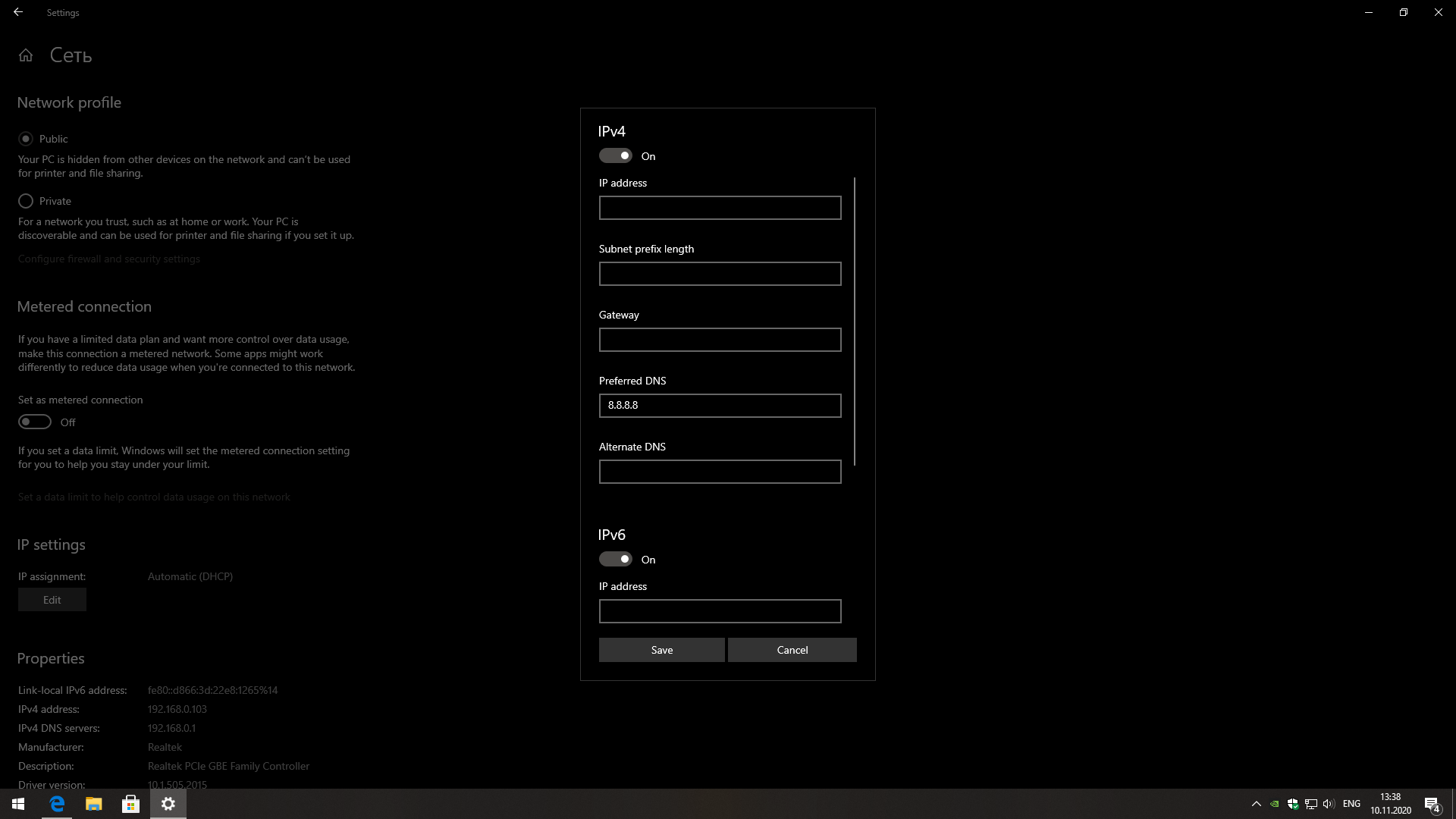The image size is (1456, 819).
Task: Click the Home icon beside Сеть
Action: 26,55
